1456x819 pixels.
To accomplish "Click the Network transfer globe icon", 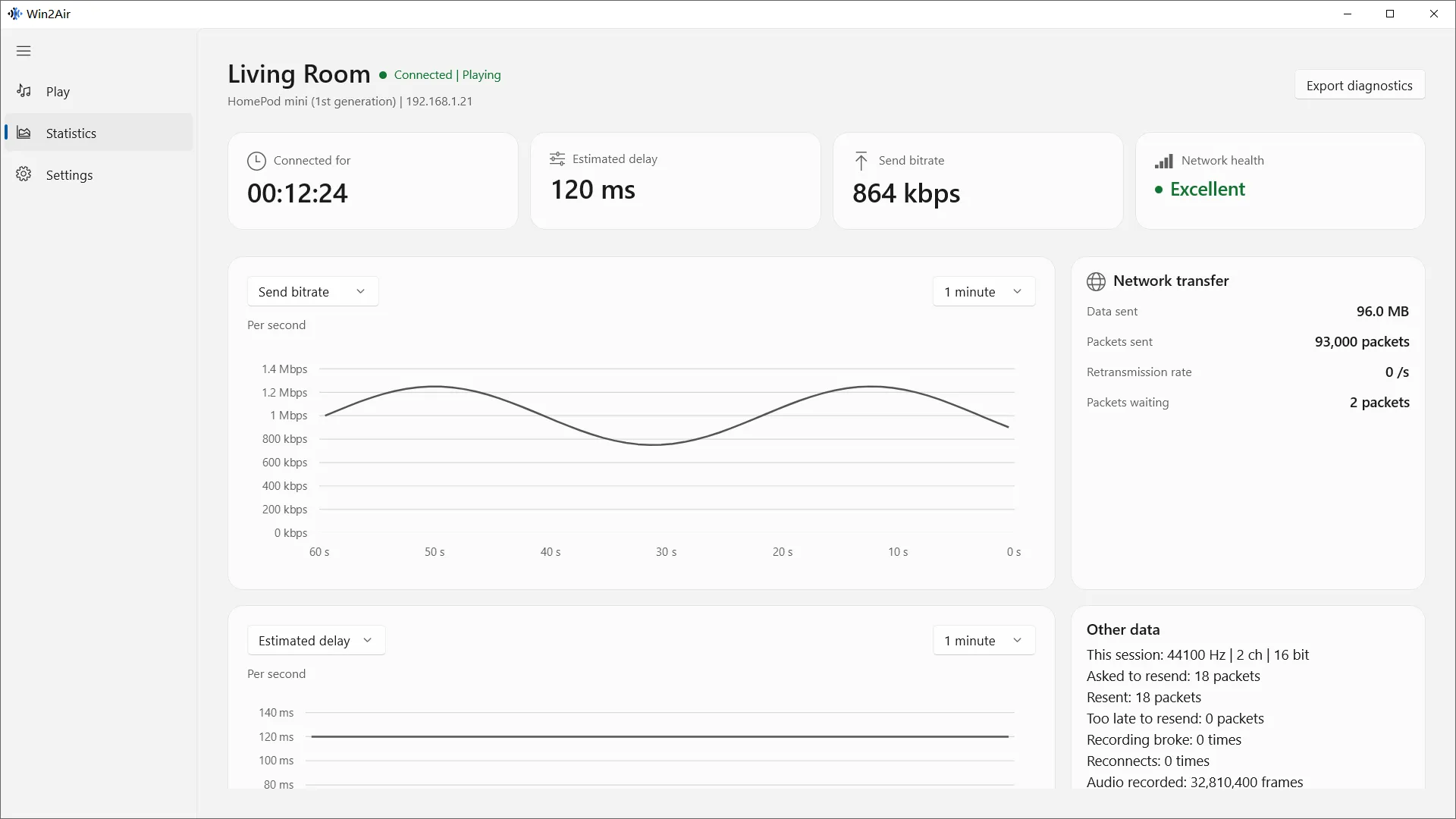I will (1096, 281).
